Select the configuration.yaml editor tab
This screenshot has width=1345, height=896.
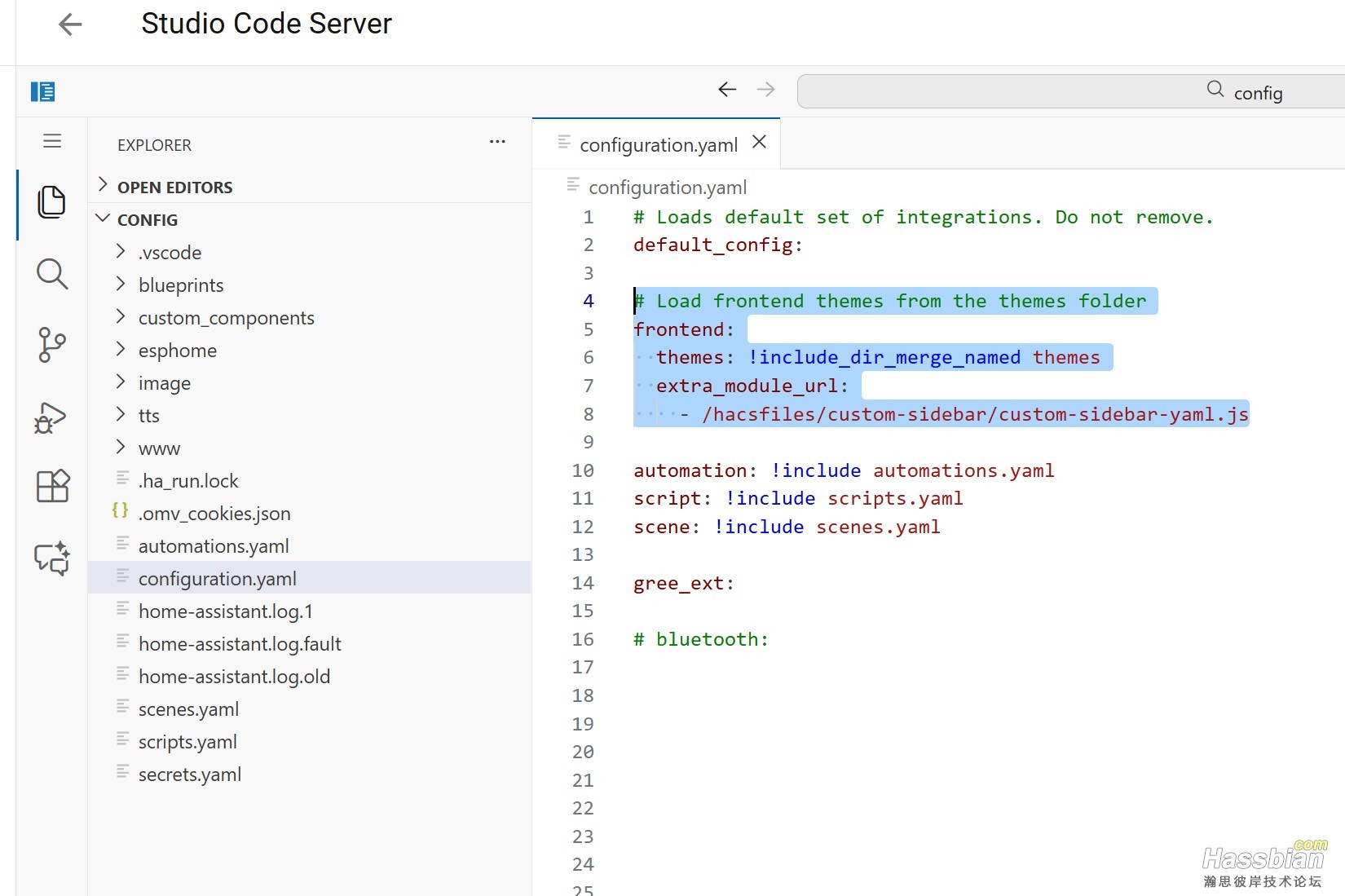point(657,145)
